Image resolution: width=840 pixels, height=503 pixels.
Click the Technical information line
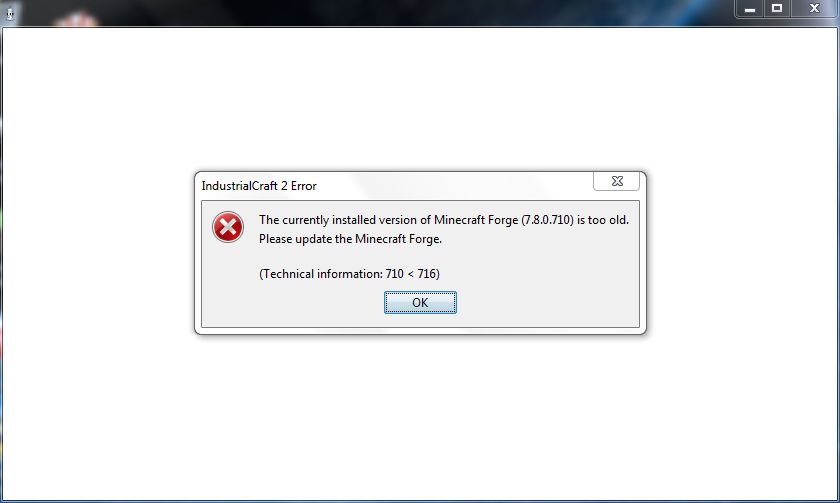coord(349,274)
